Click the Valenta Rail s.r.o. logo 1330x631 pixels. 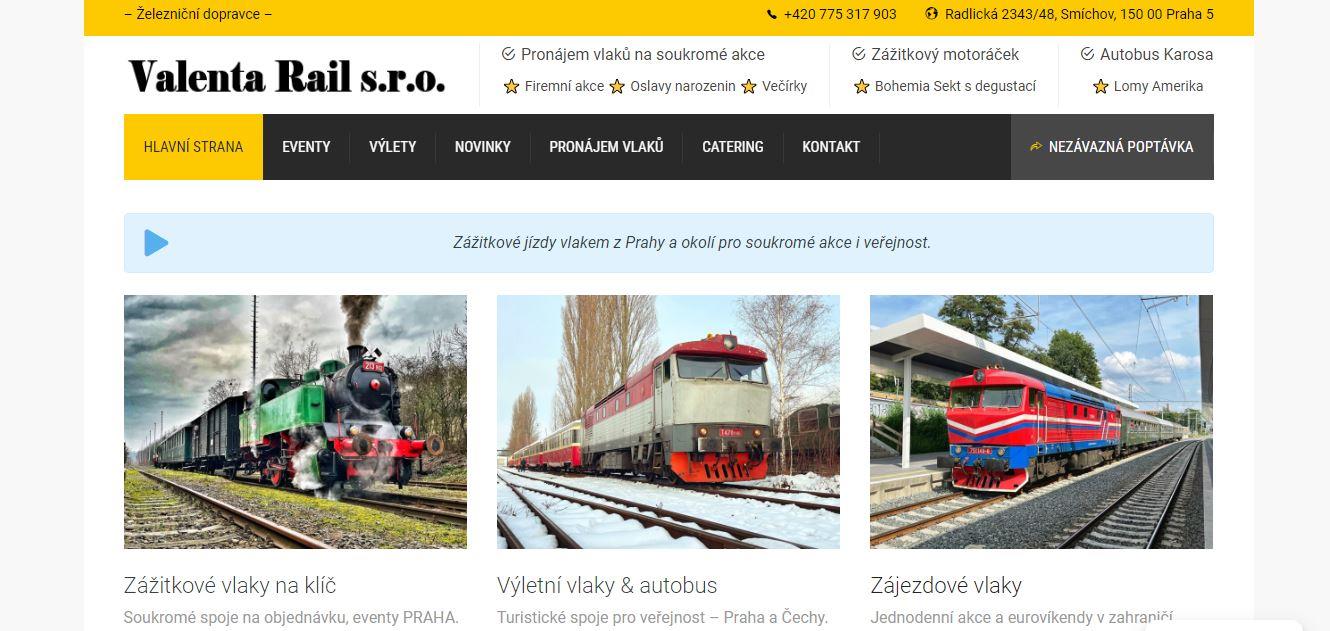[287, 76]
